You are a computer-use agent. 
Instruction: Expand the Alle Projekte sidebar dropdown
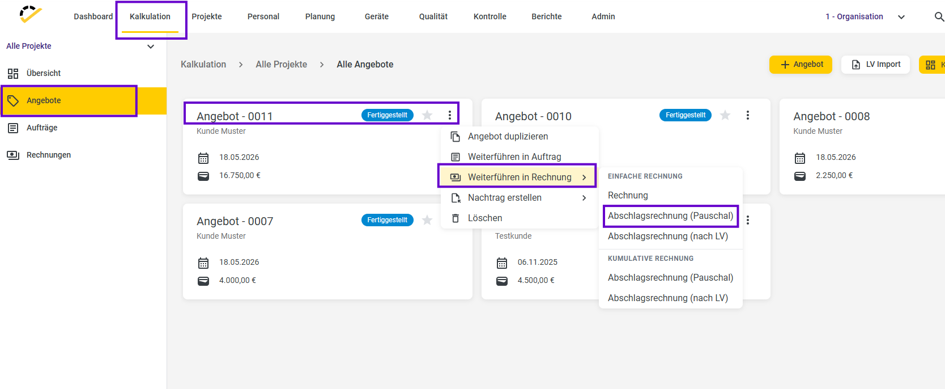[151, 46]
